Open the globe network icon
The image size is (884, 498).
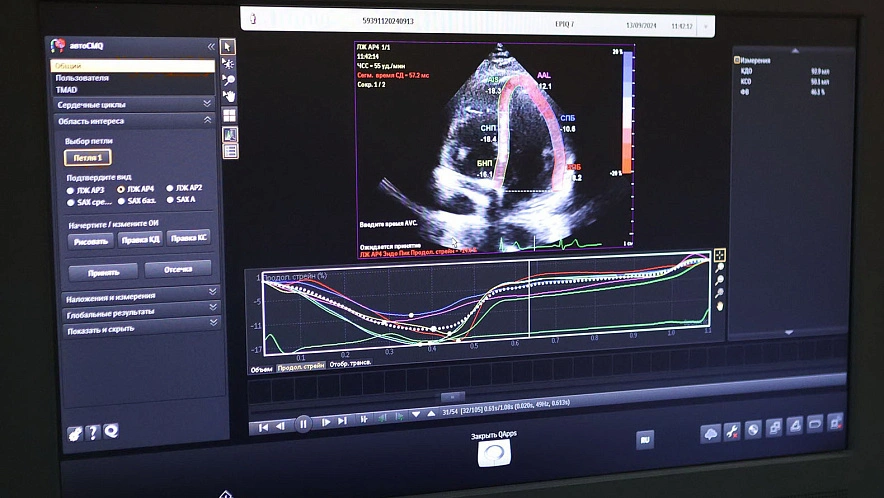pyautogui.click(x=753, y=429)
